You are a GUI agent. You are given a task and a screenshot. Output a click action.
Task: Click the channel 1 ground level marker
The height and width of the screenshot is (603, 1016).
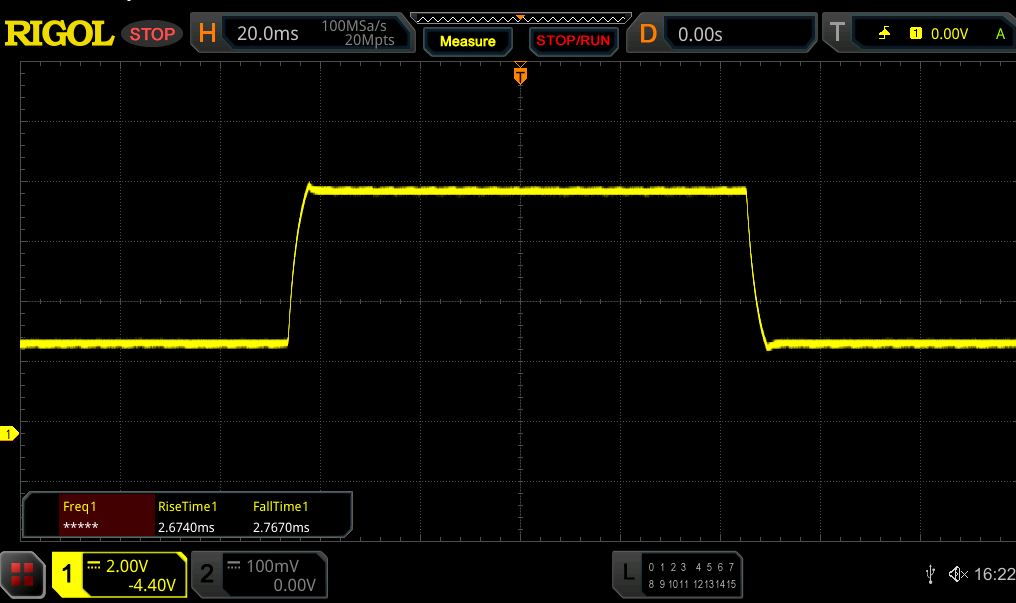(9, 433)
